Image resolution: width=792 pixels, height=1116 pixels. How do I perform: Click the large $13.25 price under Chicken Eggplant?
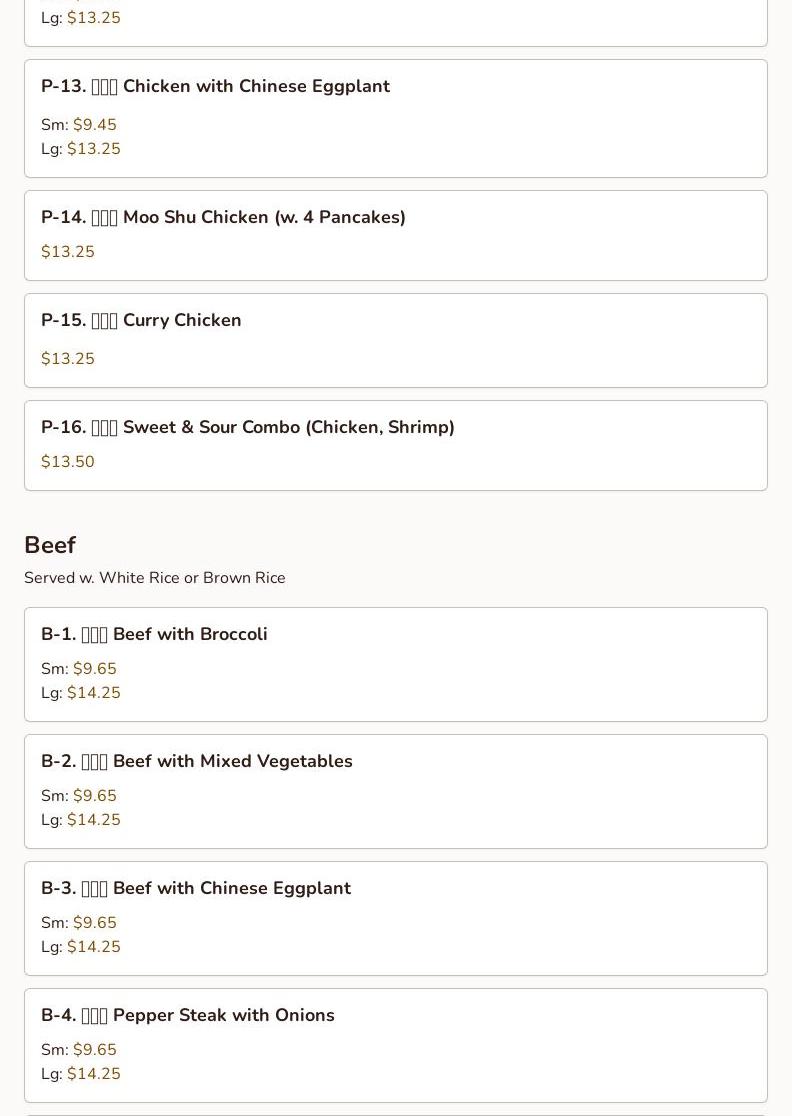click(94, 149)
